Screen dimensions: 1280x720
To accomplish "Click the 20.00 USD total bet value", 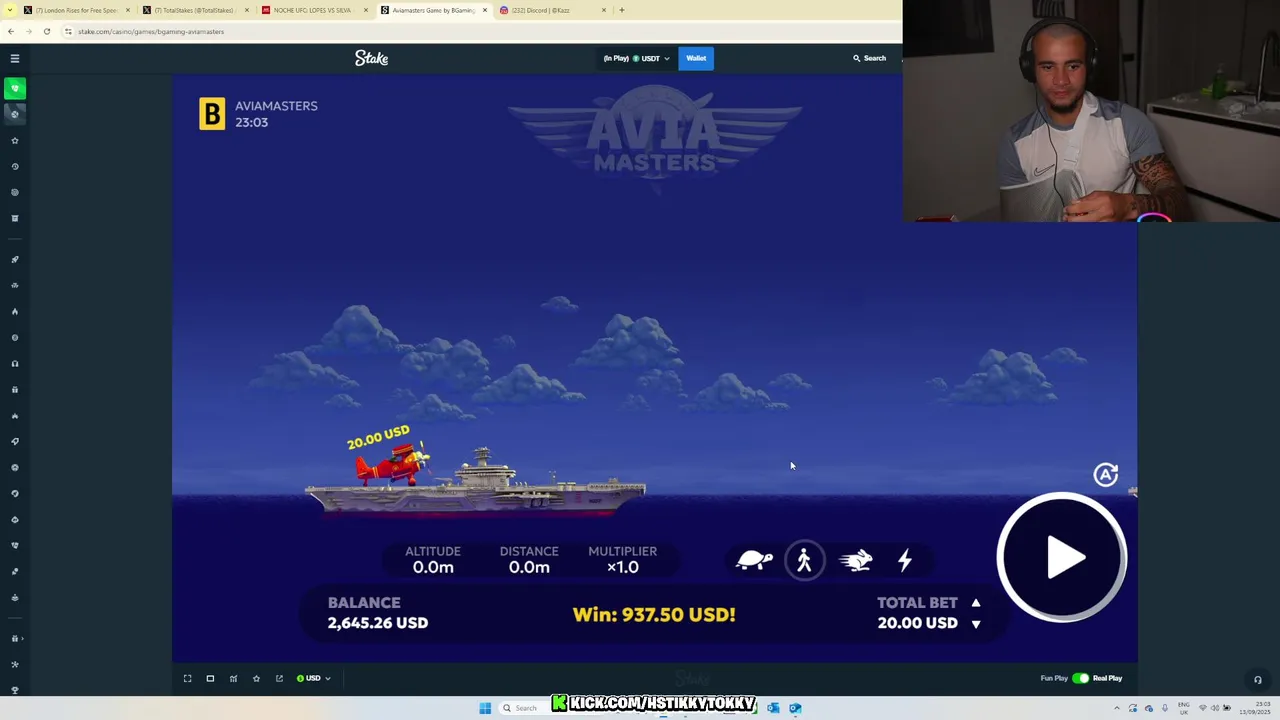I will click(x=917, y=623).
